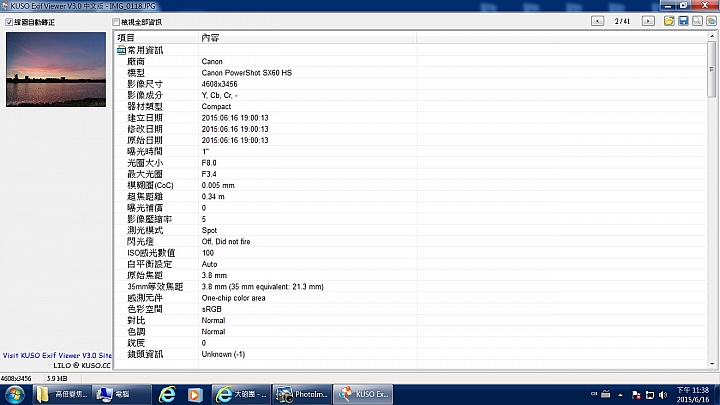Select the ISO value 100

coord(208,253)
